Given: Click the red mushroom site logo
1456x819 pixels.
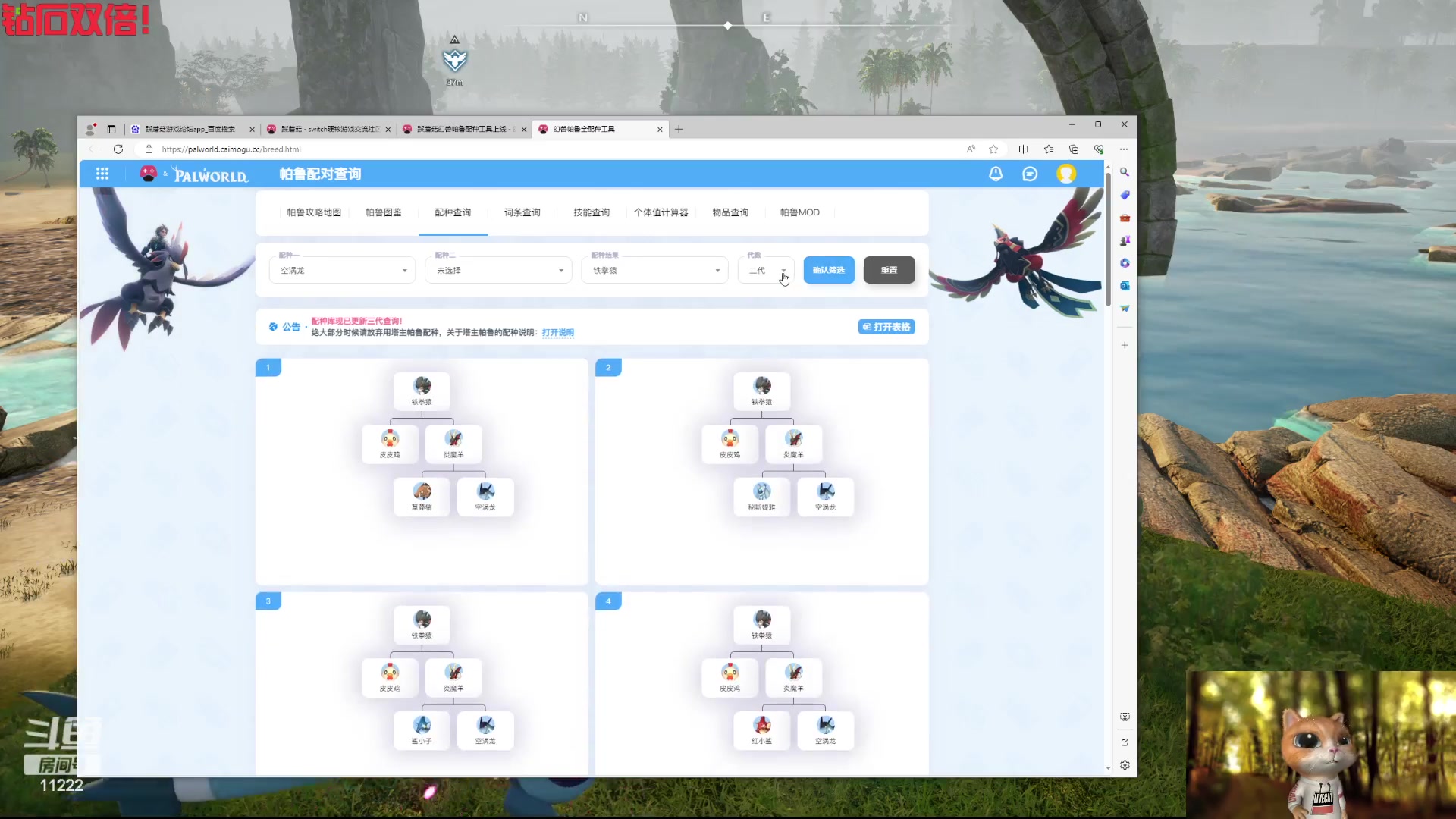Looking at the screenshot, I should tap(149, 174).
